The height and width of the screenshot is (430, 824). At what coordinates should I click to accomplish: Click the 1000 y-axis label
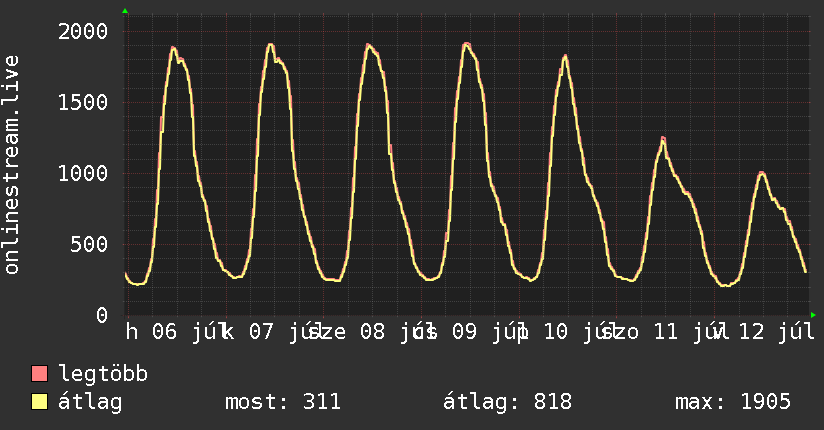(x=83, y=173)
